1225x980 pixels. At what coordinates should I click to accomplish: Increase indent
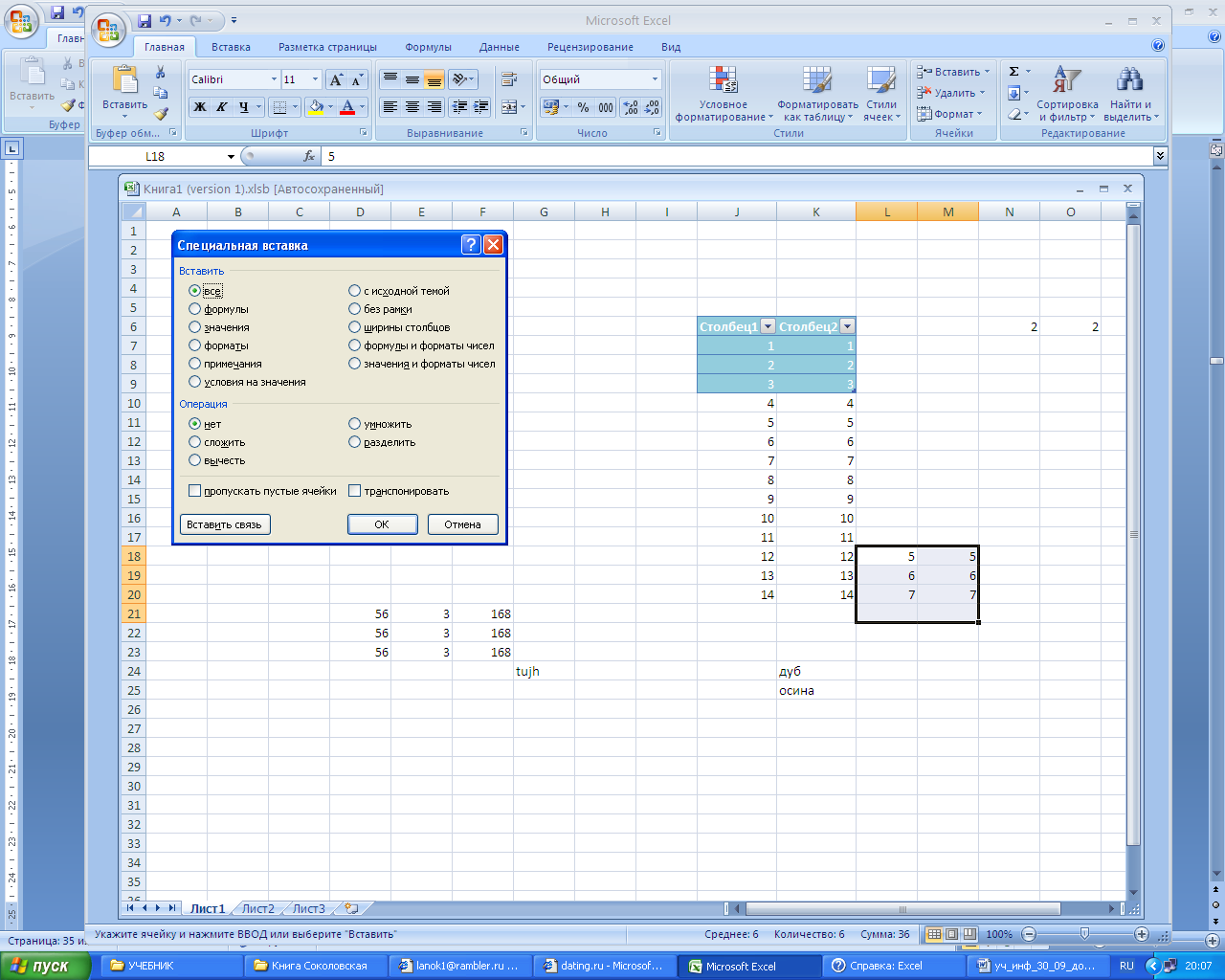coord(481,107)
